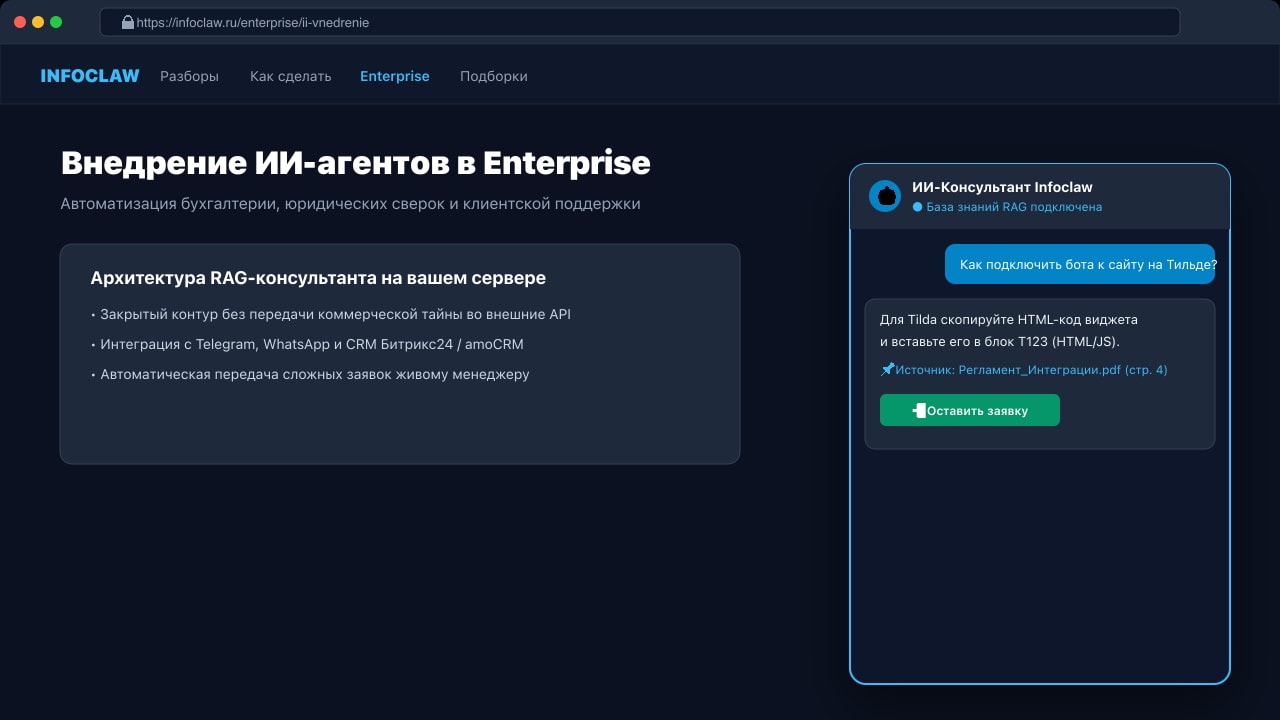This screenshot has width=1280, height=720.
Task: Click the lock icon in address bar
Action: (x=127, y=22)
